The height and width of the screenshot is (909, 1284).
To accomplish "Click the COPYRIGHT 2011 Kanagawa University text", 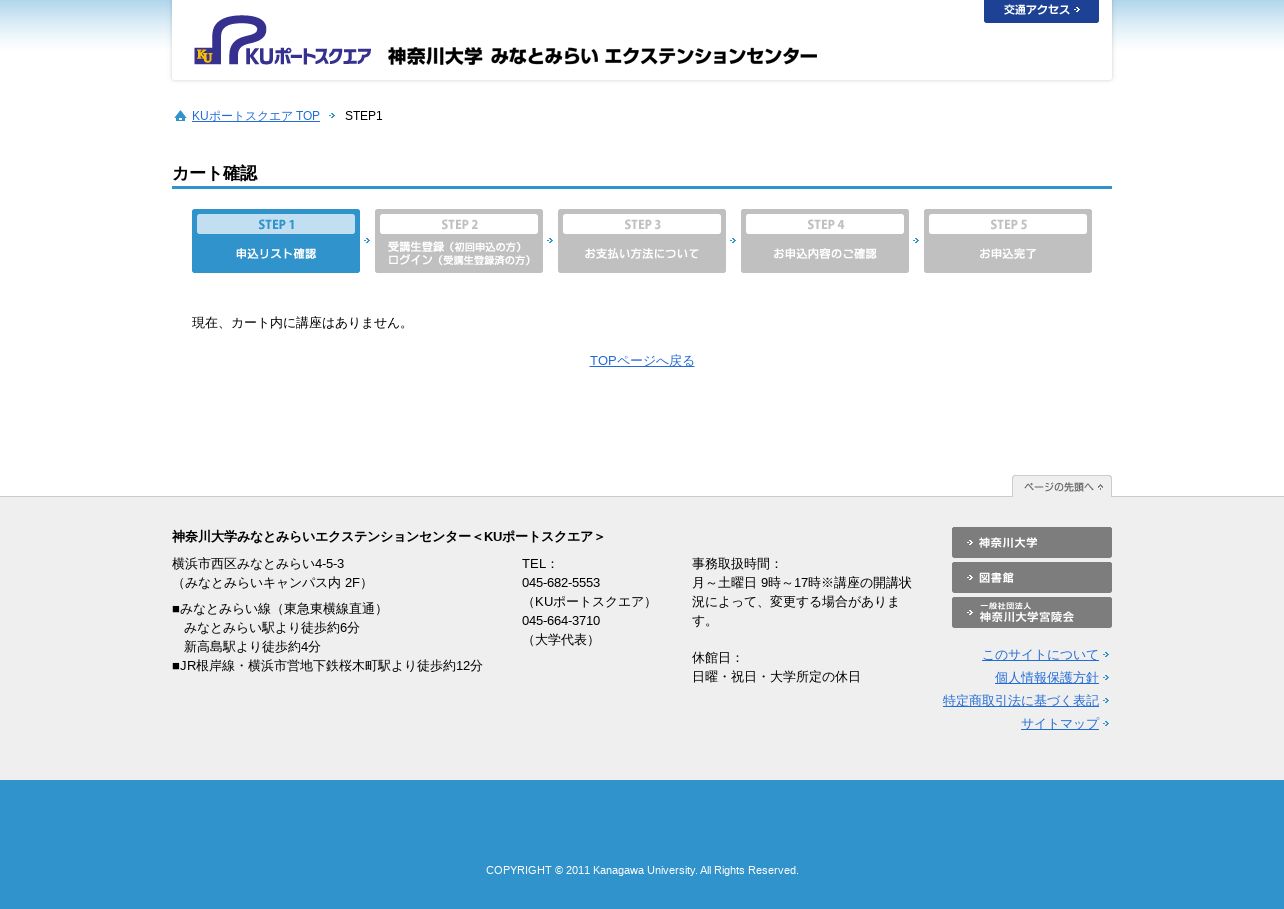I will click(642, 870).
